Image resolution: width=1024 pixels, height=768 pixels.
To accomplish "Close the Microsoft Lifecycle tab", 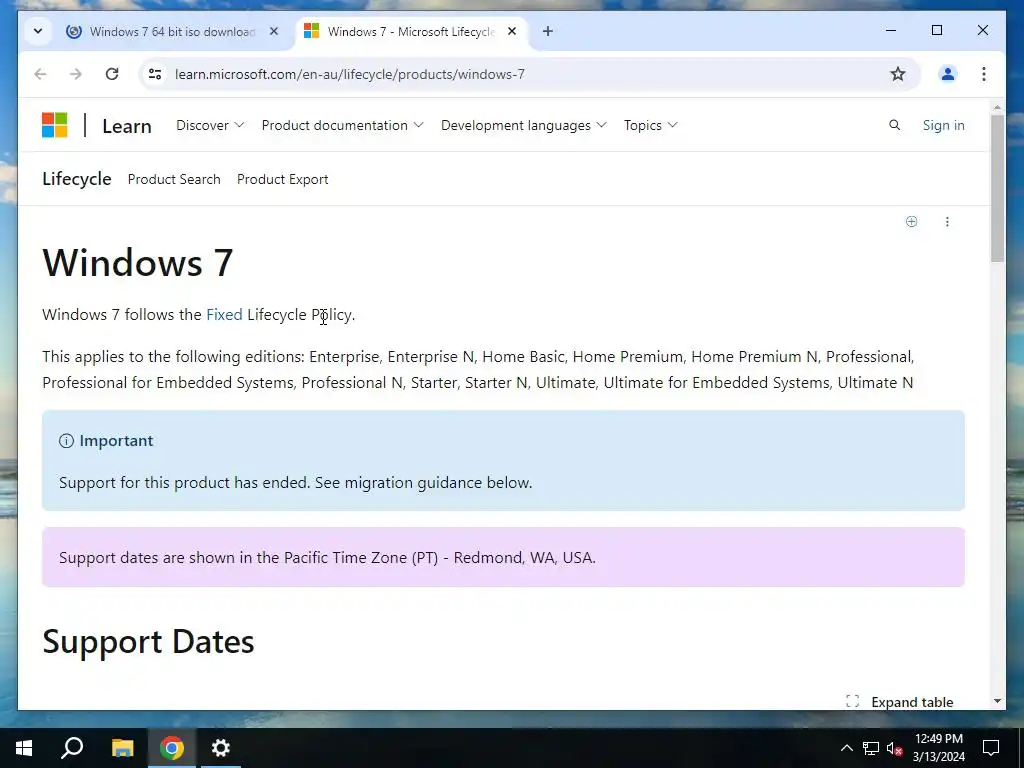I will (512, 31).
